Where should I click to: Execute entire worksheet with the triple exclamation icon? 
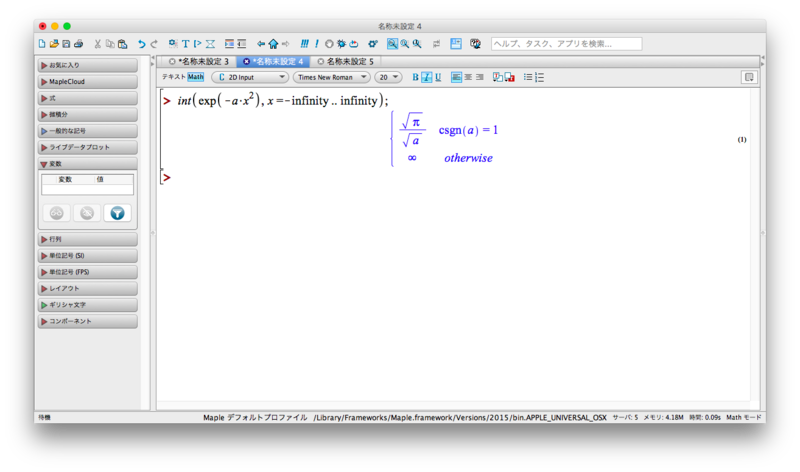(305, 44)
